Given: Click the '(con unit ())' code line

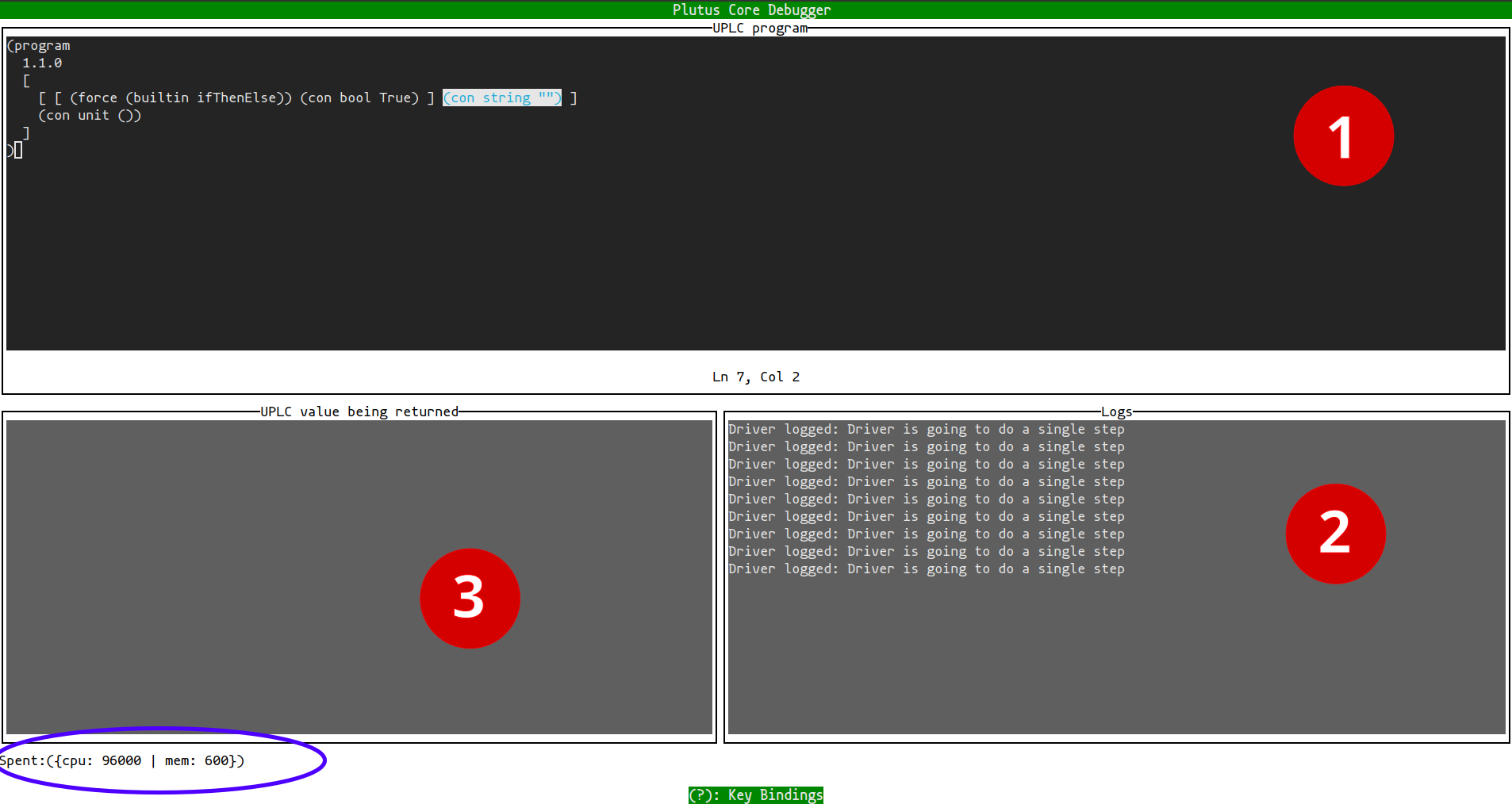Looking at the screenshot, I should point(90,115).
